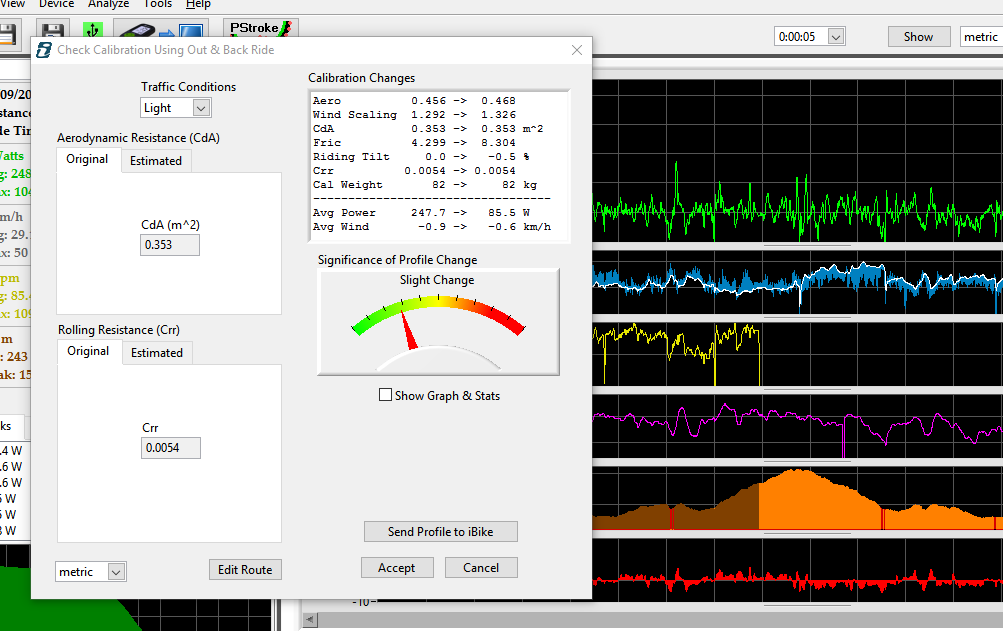This screenshot has width=1003, height=631.
Task: Click Send Profile to iBike button
Action: (x=440, y=532)
